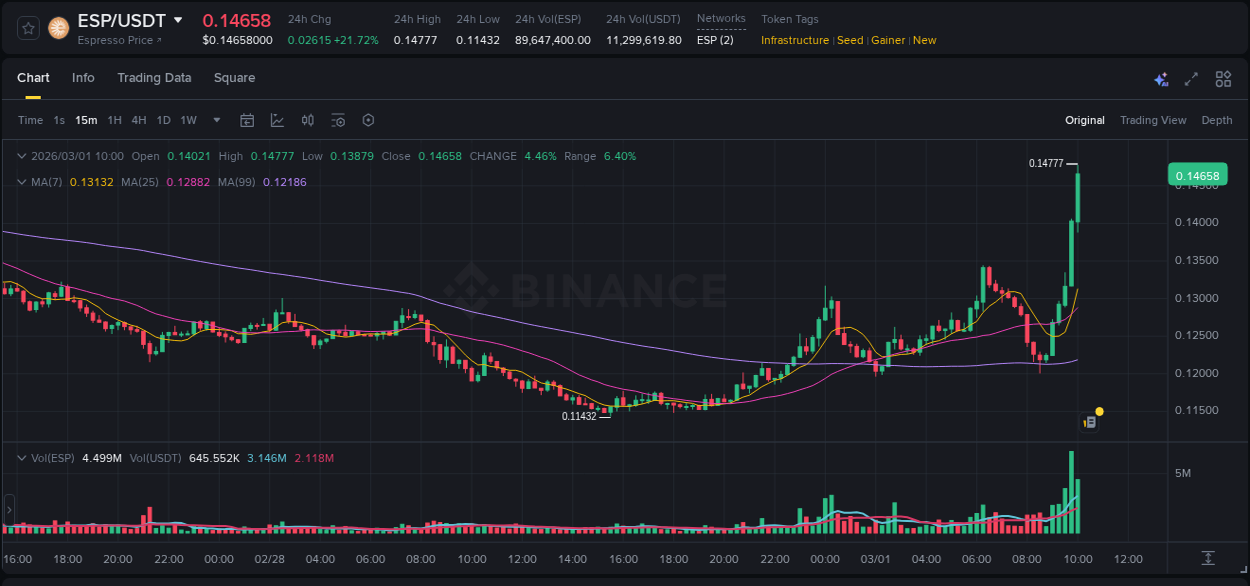Open the chart style selector icon
This screenshot has height=586, width=1250.
pyautogui.click(x=277, y=120)
